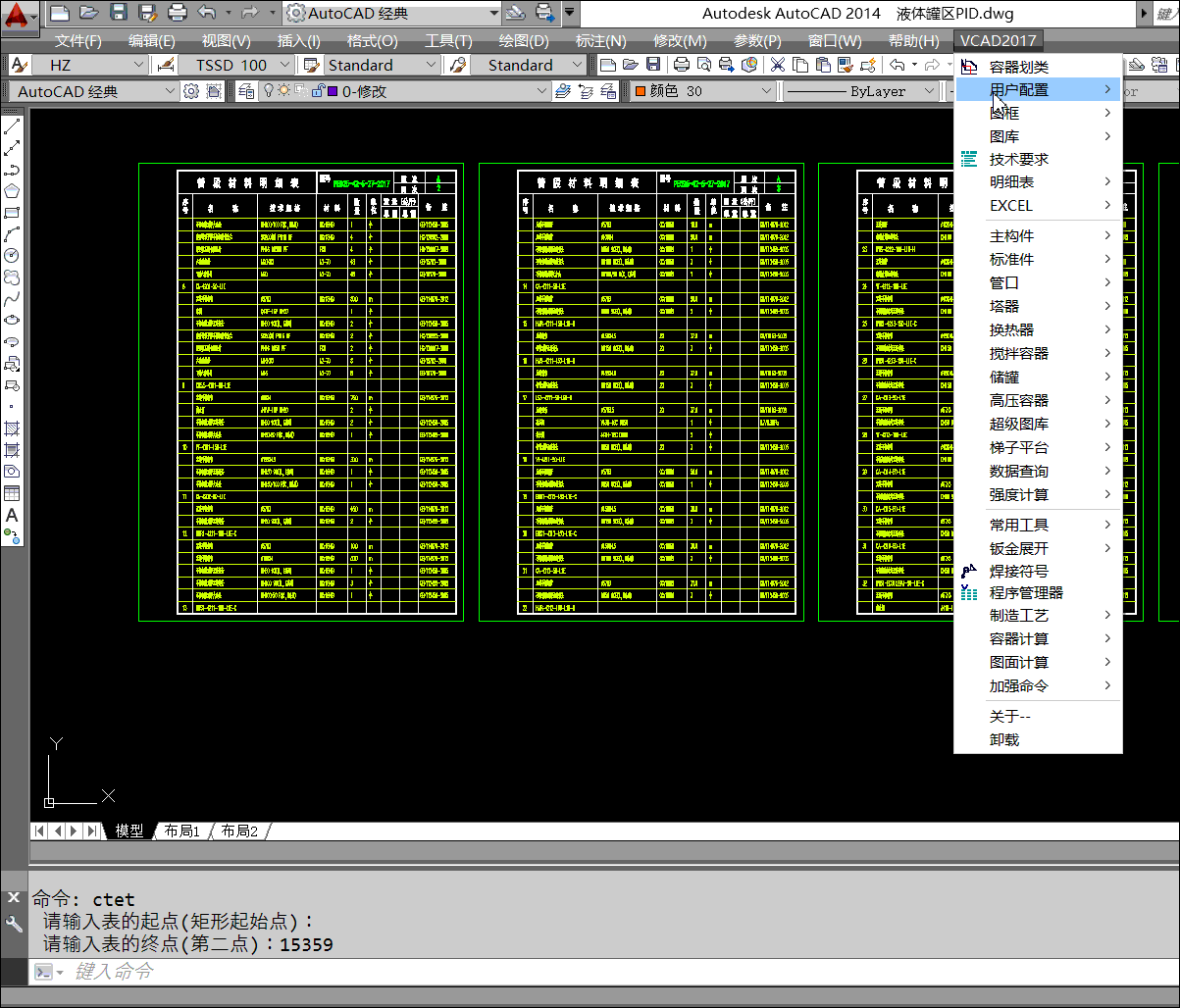Screen dimensions: 1180x1008
Task: Click the Multiline Text 'A' tool
Action: tap(12, 515)
